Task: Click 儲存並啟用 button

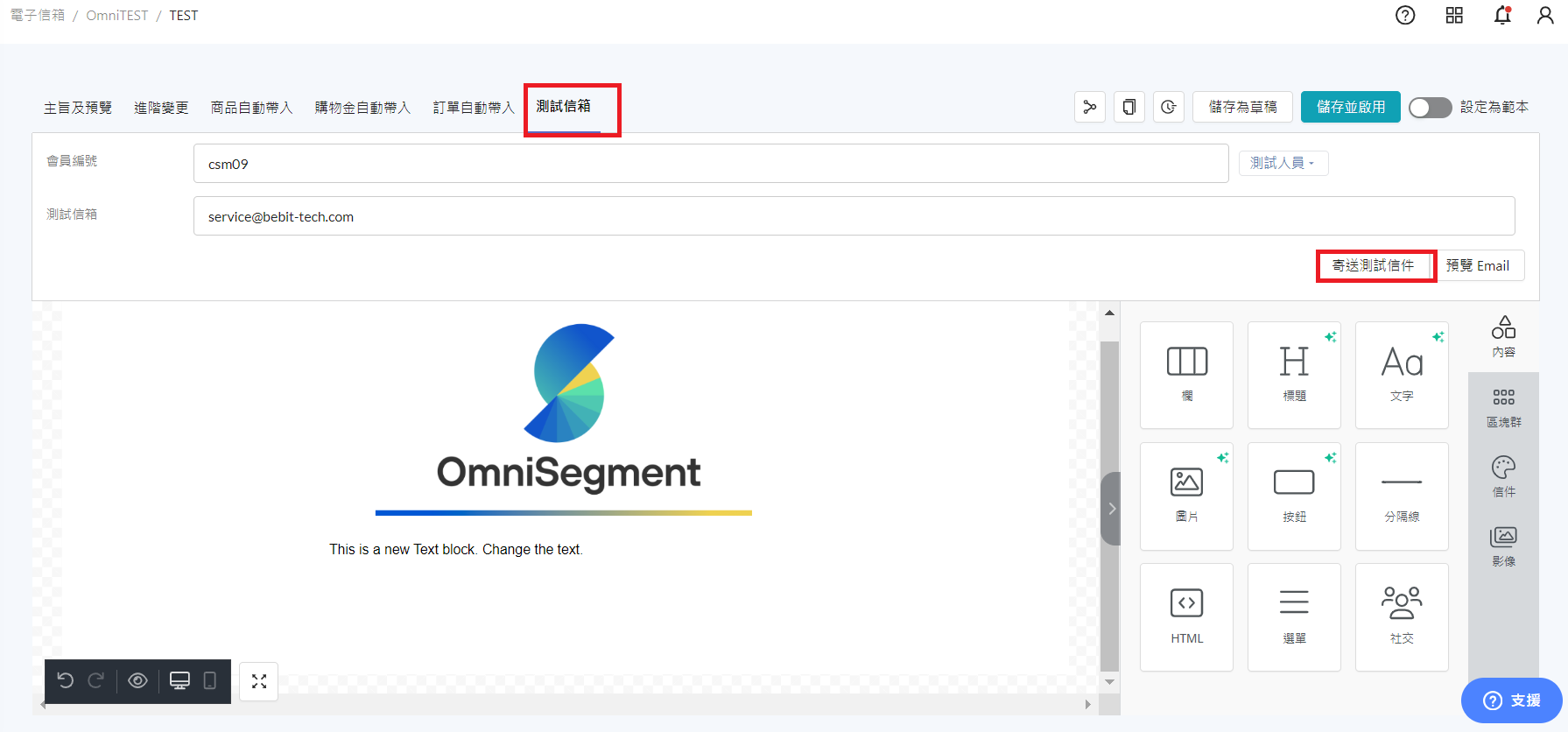Action: coord(1350,107)
